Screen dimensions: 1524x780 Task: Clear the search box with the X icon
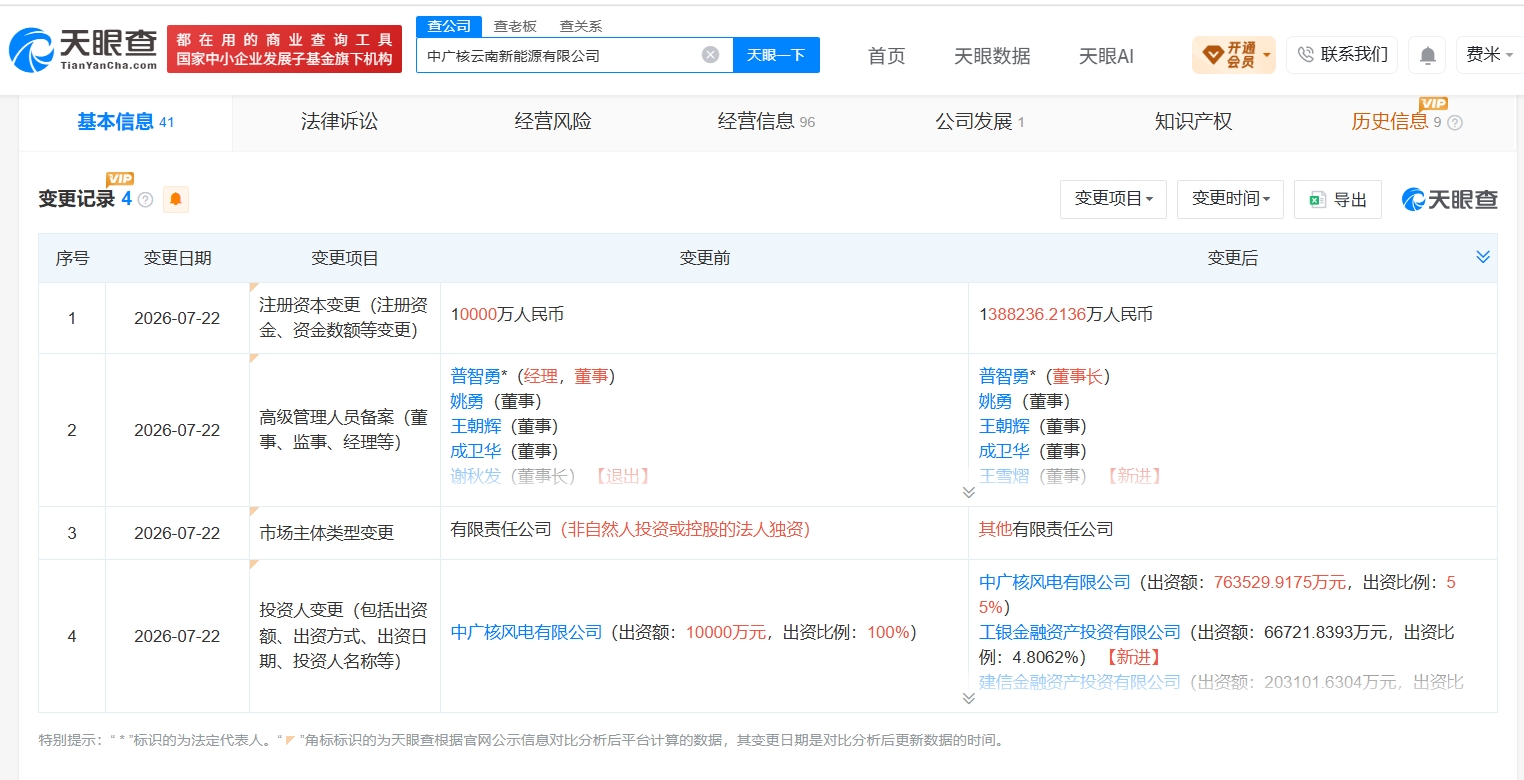[710, 55]
